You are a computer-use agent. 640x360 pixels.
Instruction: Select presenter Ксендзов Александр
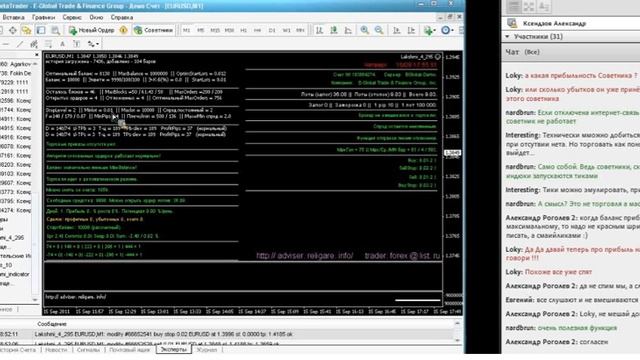point(554,24)
